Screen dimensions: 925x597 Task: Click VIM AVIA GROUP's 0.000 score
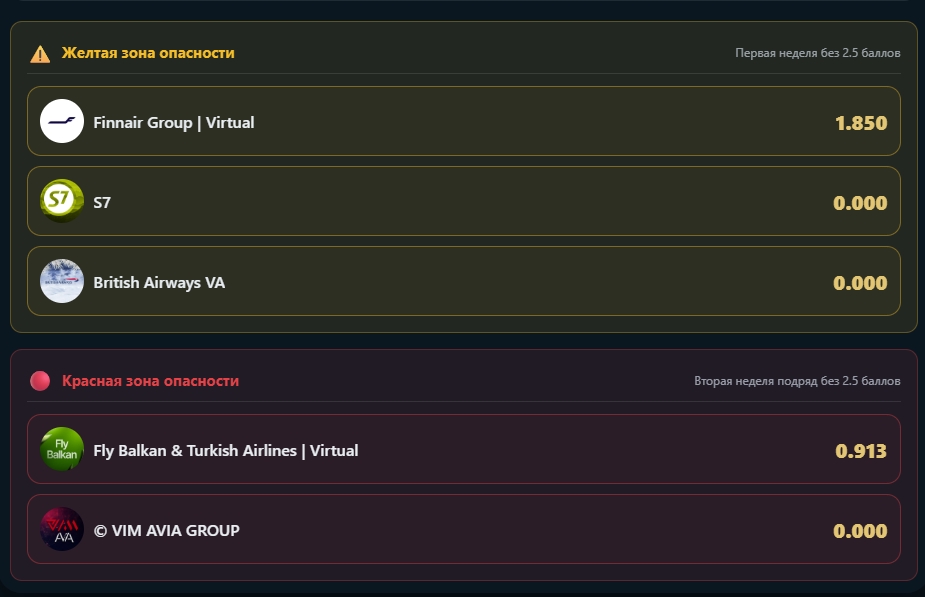tap(860, 531)
